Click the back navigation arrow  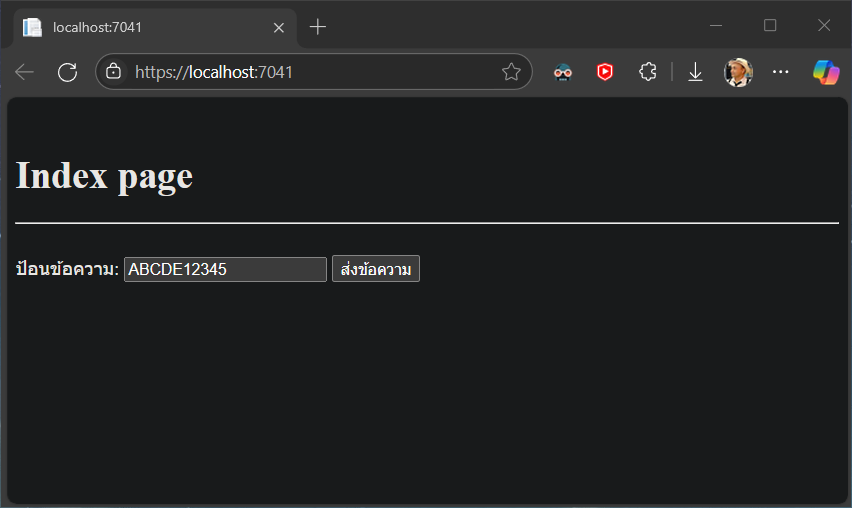25,72
